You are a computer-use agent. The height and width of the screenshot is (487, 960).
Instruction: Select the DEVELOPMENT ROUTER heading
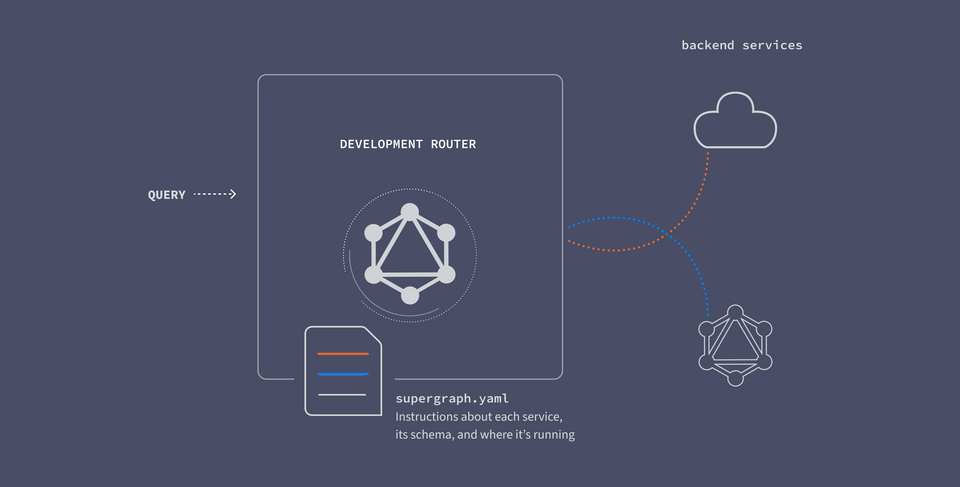408,144
